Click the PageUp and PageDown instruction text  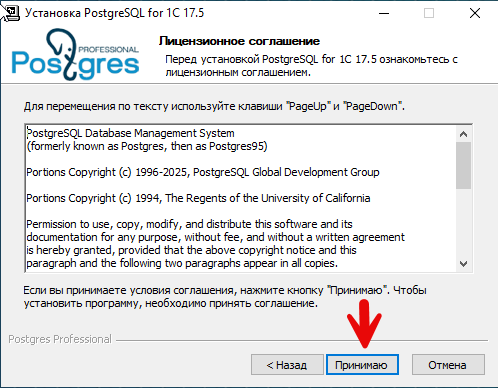(x=214, y=106)
